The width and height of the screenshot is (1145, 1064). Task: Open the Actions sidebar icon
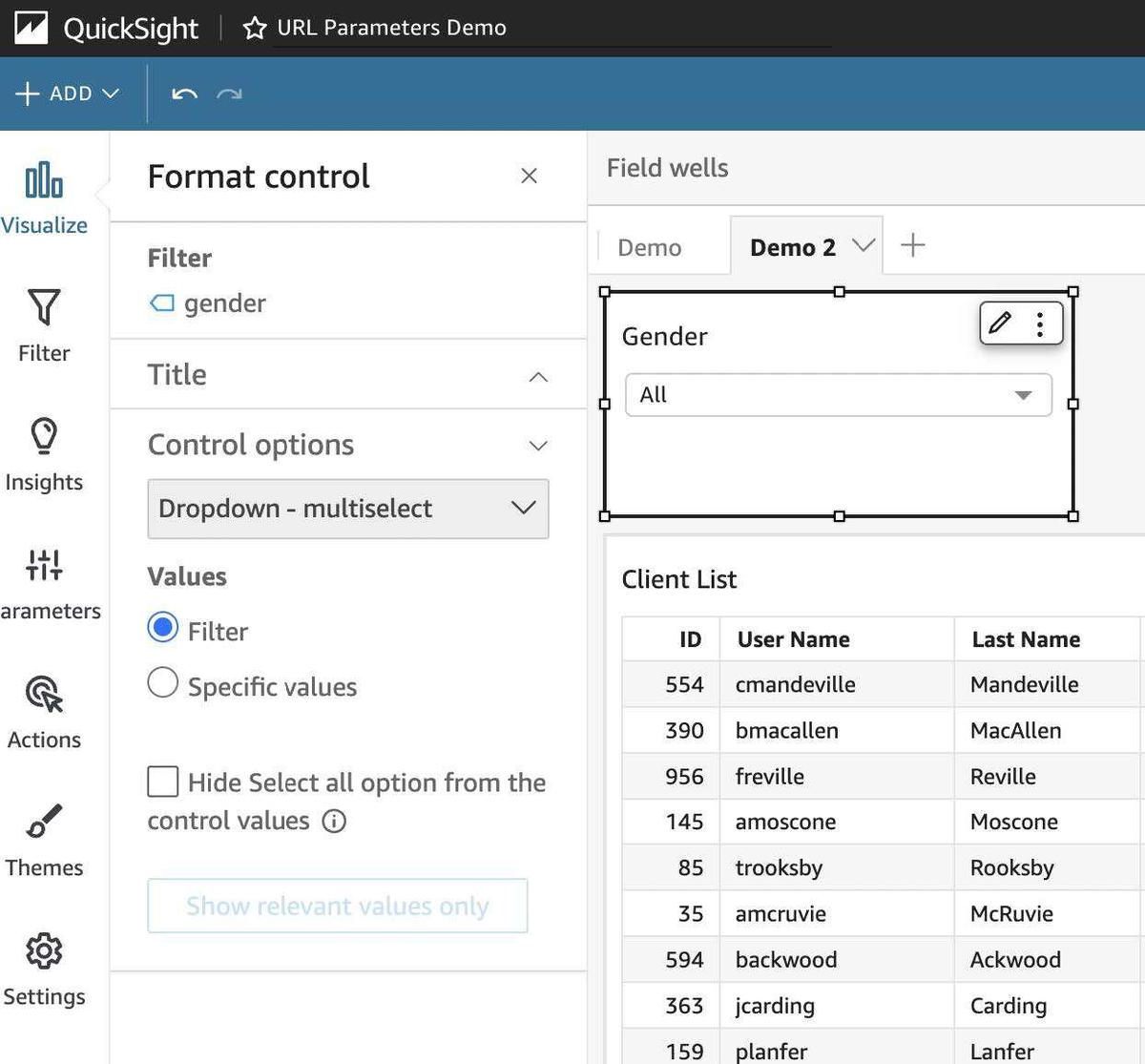click(44, 695)
